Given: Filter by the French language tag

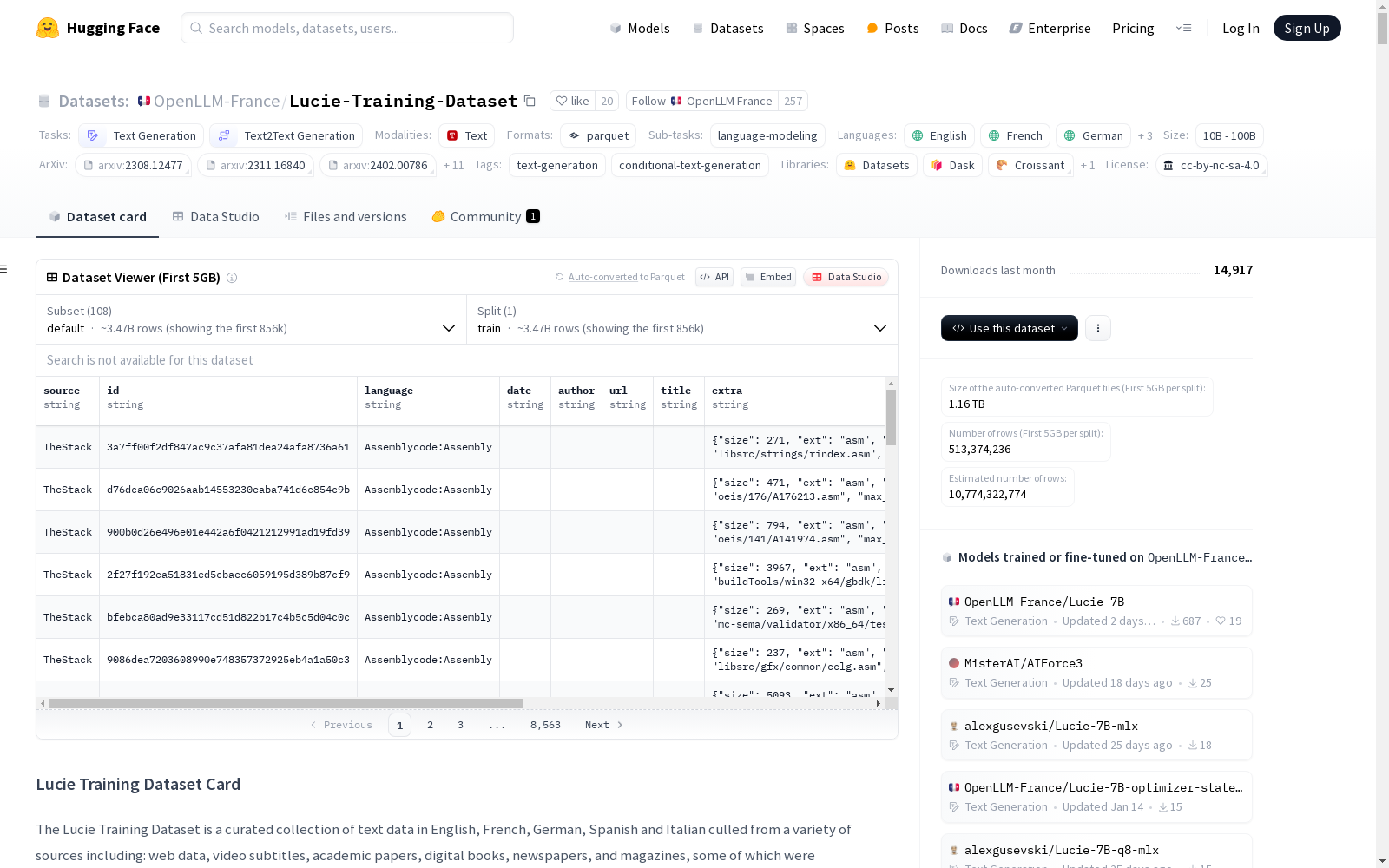Looking at the screenshot, I should tap(1016, 135).
